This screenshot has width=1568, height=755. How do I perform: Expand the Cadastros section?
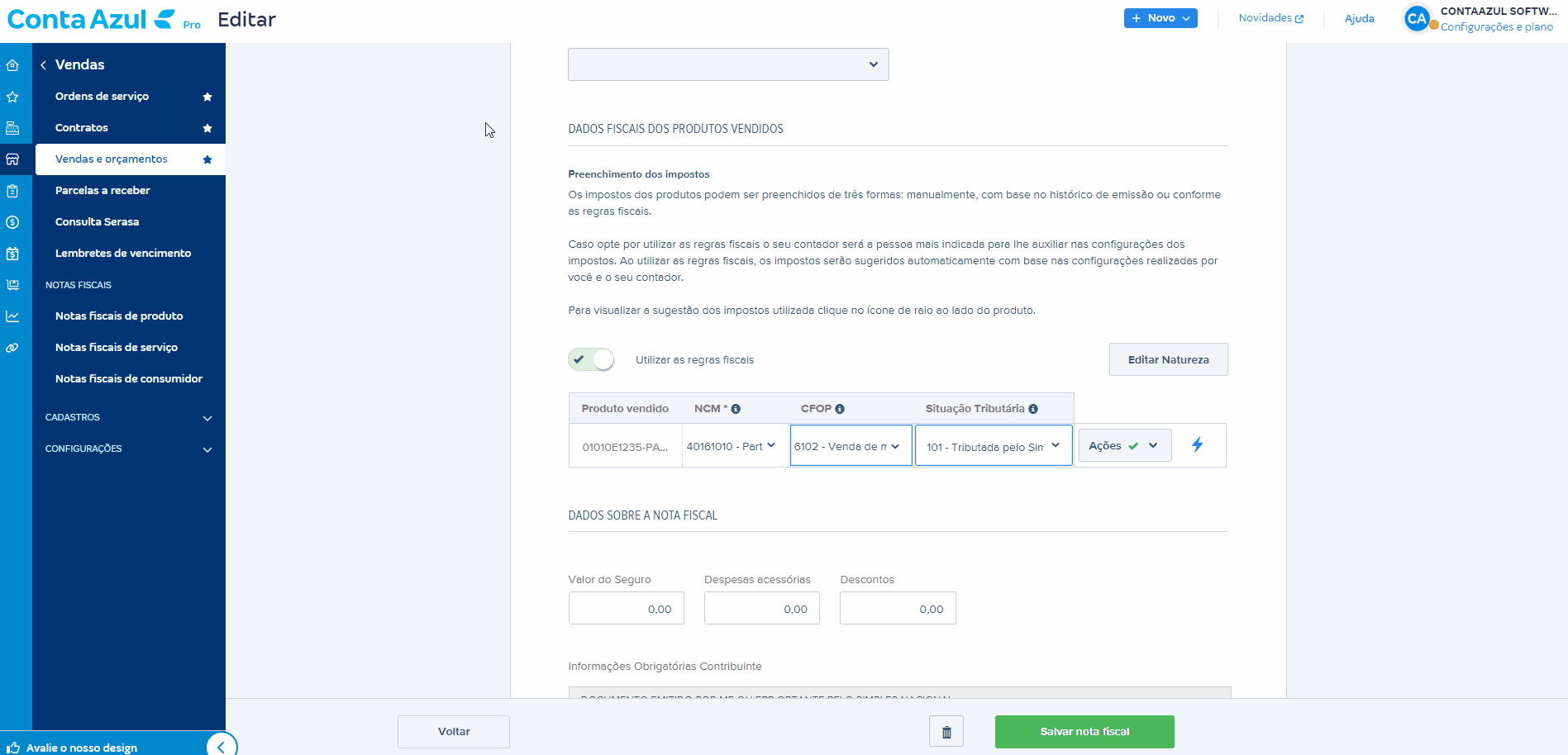[x=128, y=418]
